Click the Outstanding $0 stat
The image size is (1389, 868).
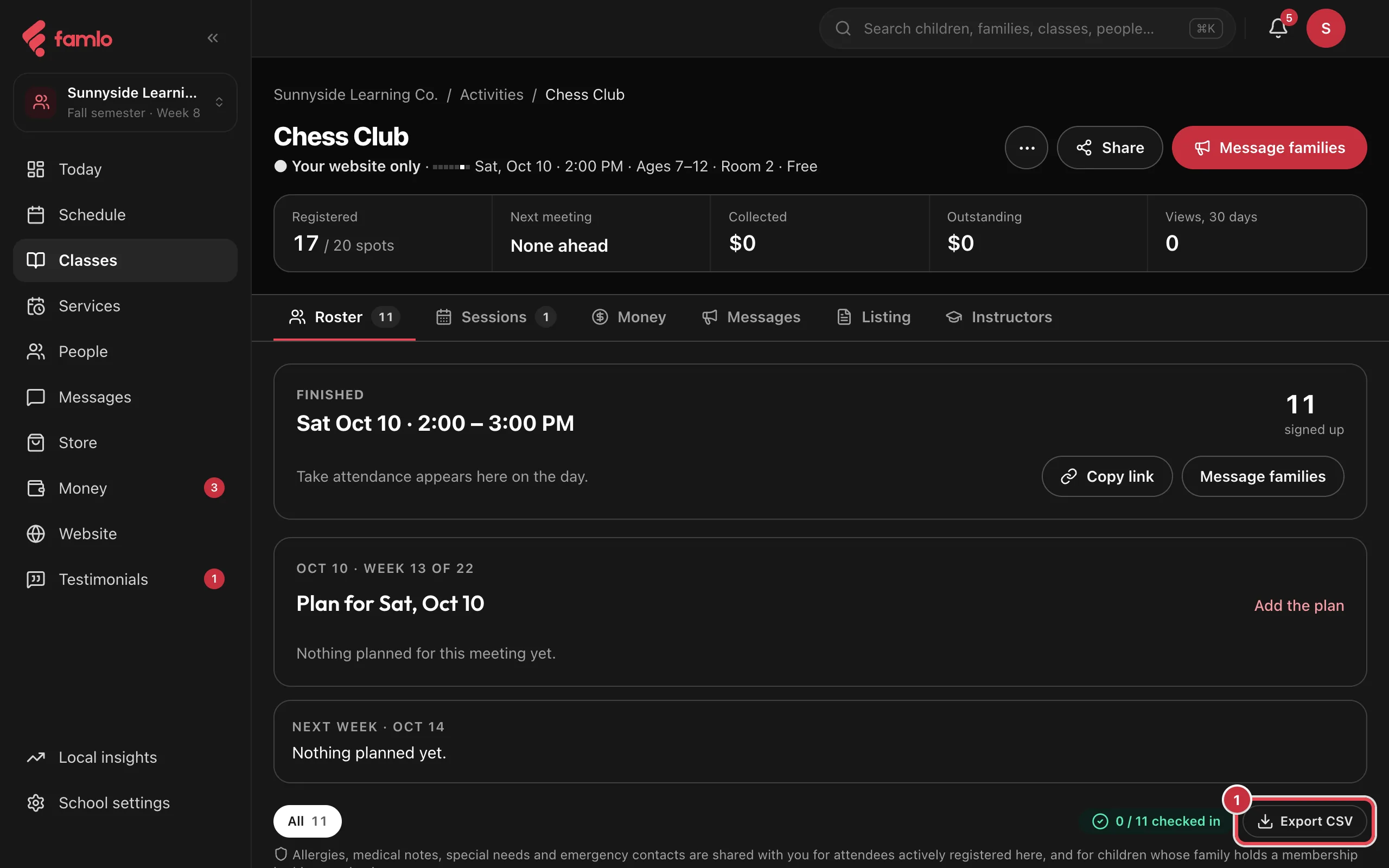tap(1038, 233)
